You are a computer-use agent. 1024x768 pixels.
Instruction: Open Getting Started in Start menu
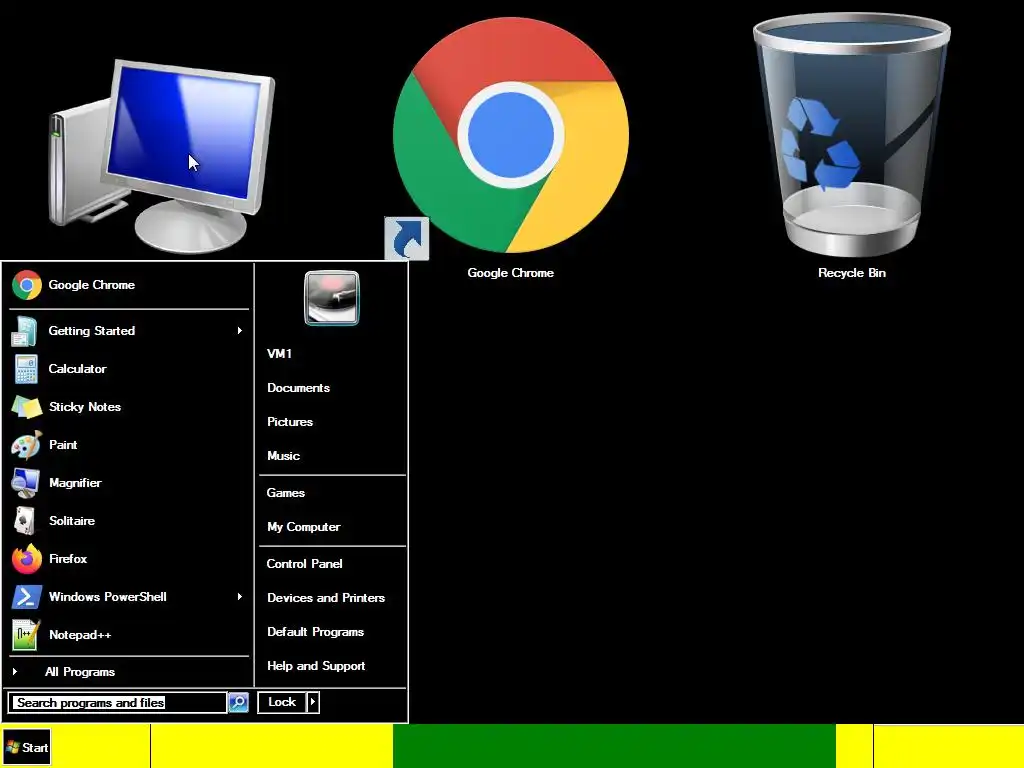point(129,330)
